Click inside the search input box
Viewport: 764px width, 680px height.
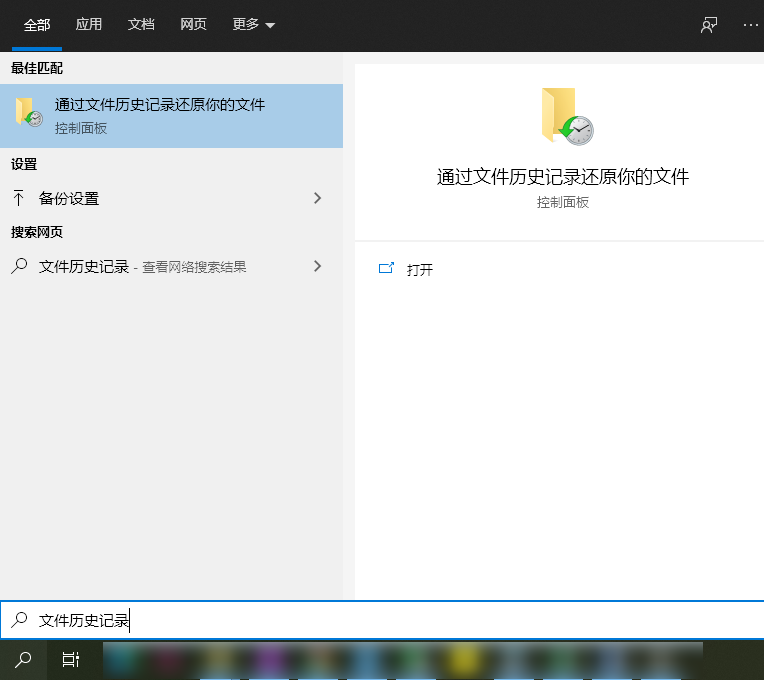(382, 620)
